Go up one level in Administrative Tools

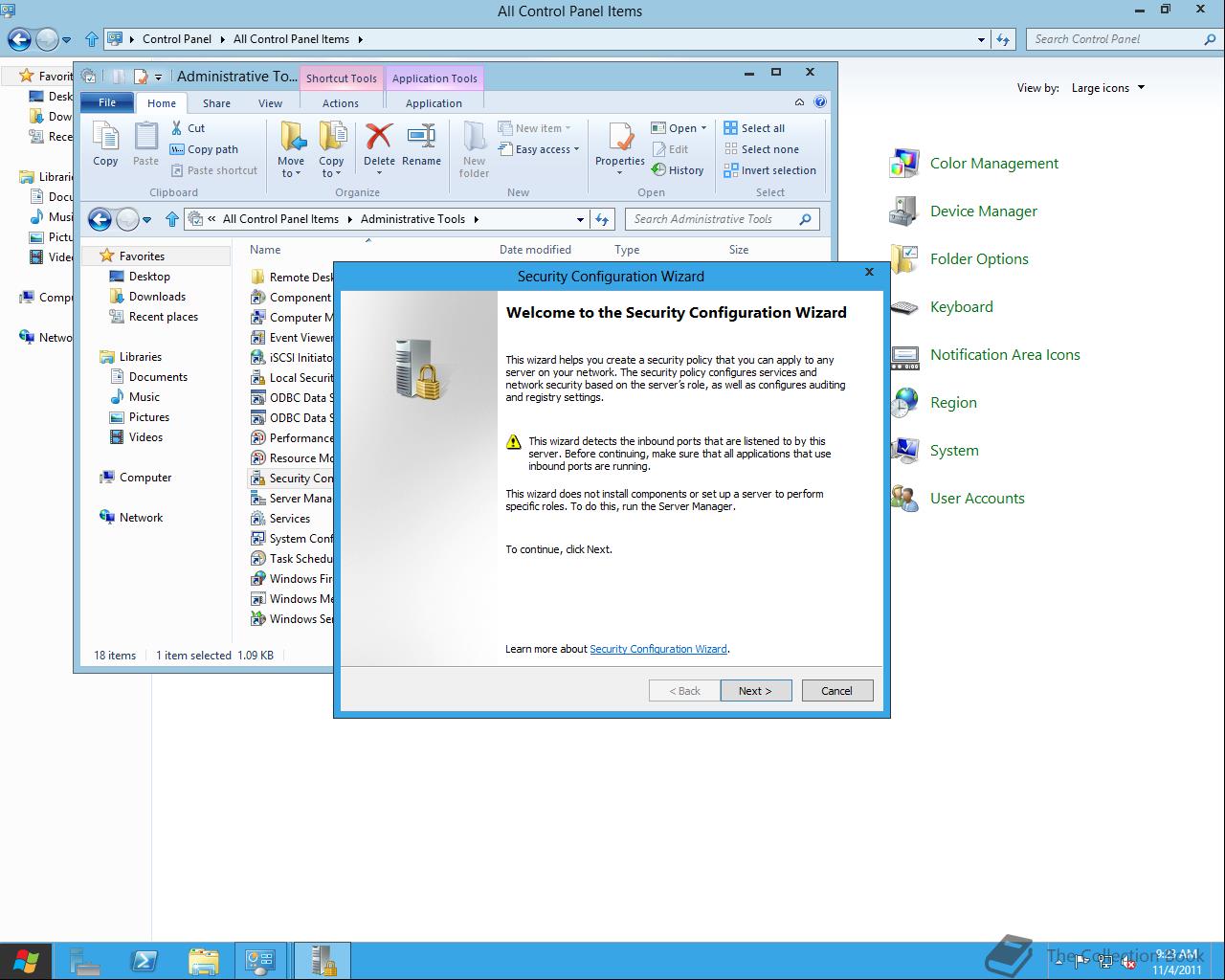pos(172,219)
